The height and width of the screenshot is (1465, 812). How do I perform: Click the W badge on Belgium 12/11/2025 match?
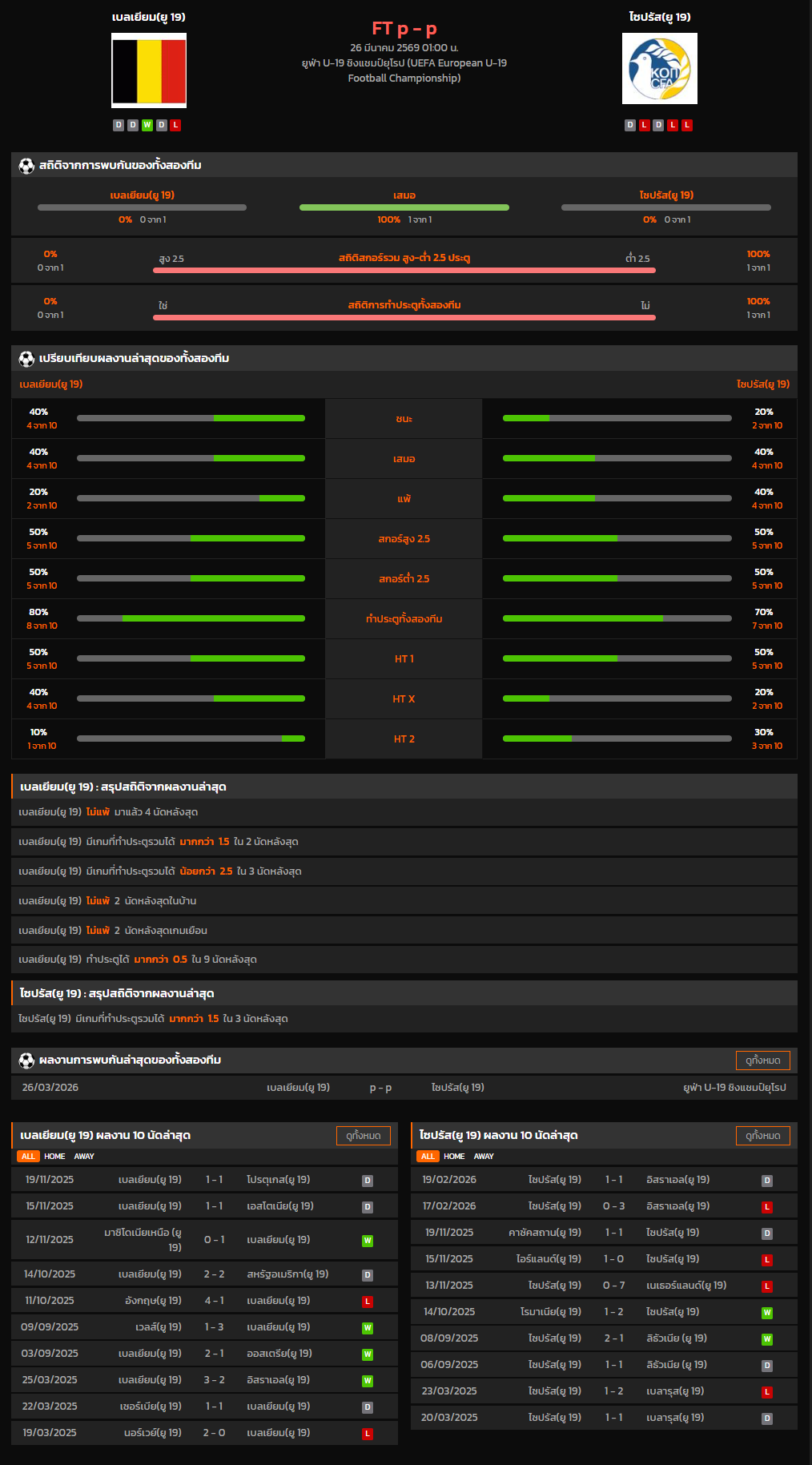click(367, 1241)
